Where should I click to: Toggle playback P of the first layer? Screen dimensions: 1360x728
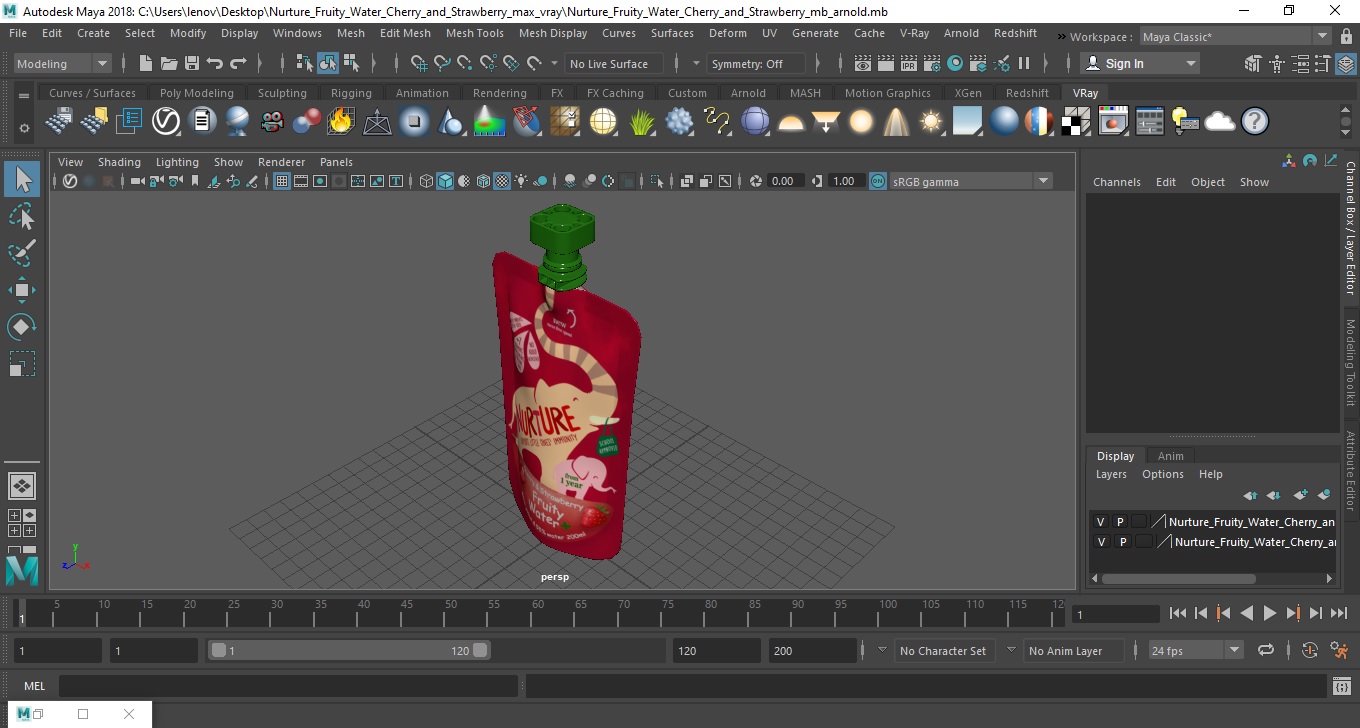coord(1120,522)
